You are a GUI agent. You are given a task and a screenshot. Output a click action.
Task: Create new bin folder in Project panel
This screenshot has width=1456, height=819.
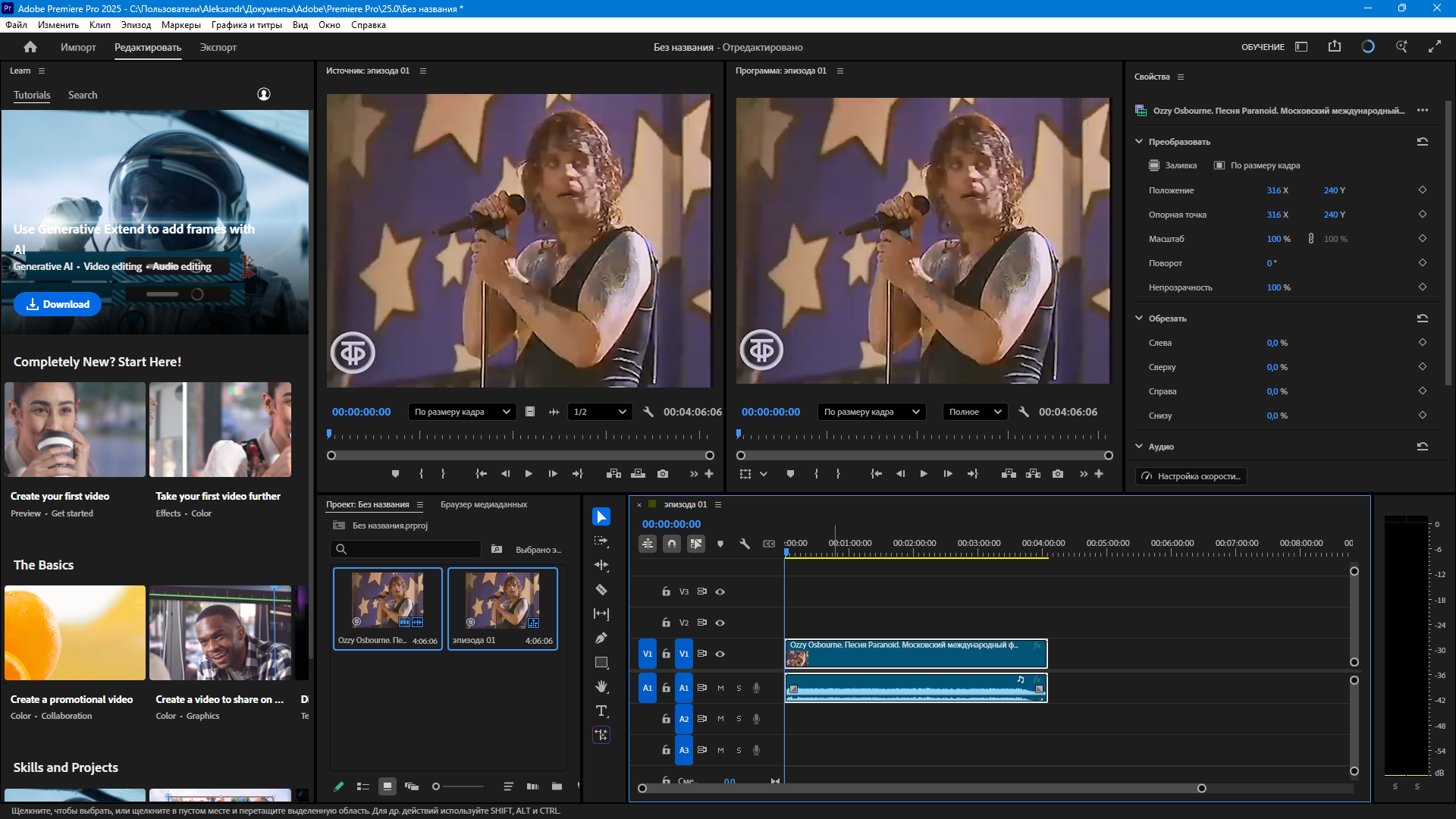[557, 786]
